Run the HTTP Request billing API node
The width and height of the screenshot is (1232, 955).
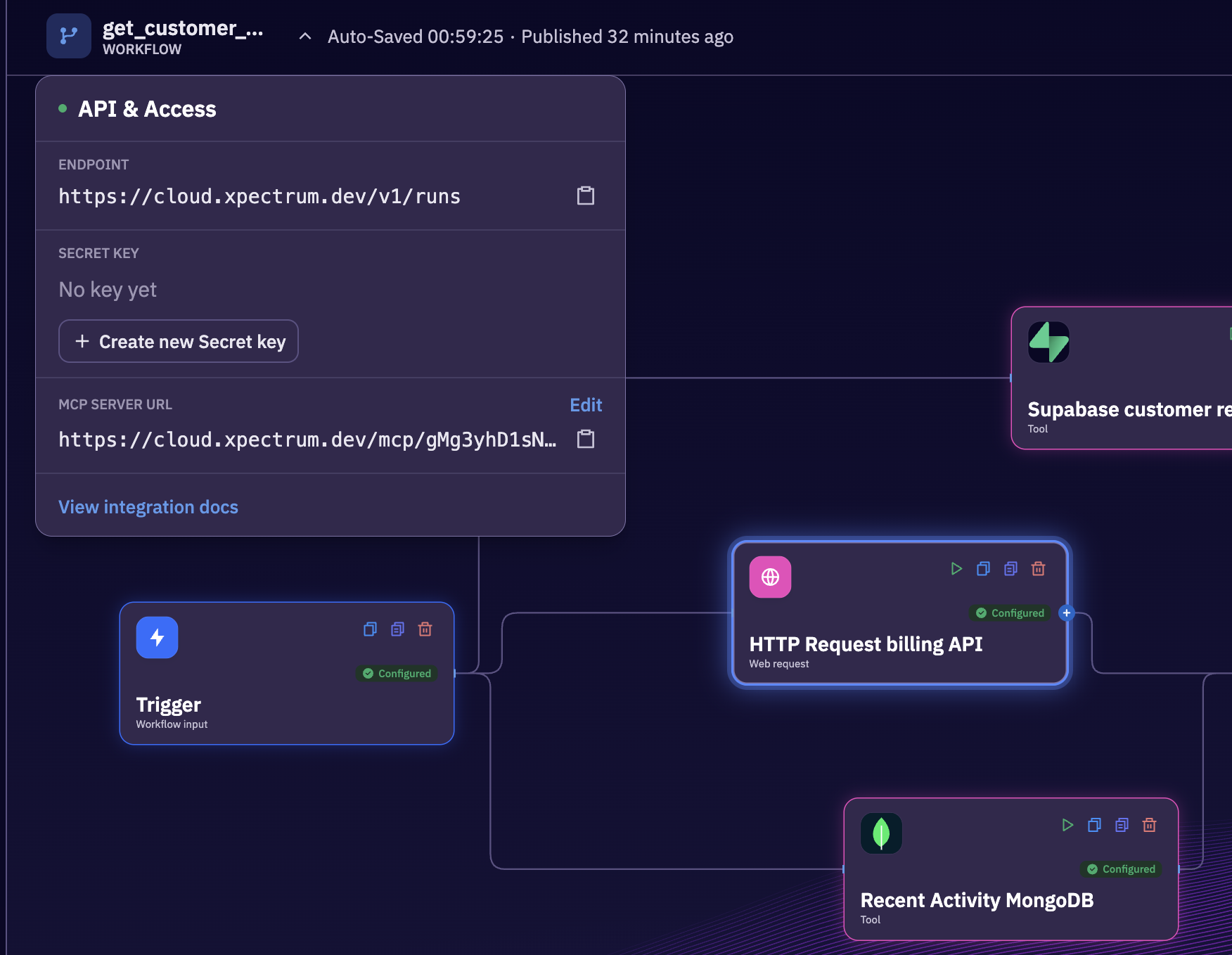[956, 568]
